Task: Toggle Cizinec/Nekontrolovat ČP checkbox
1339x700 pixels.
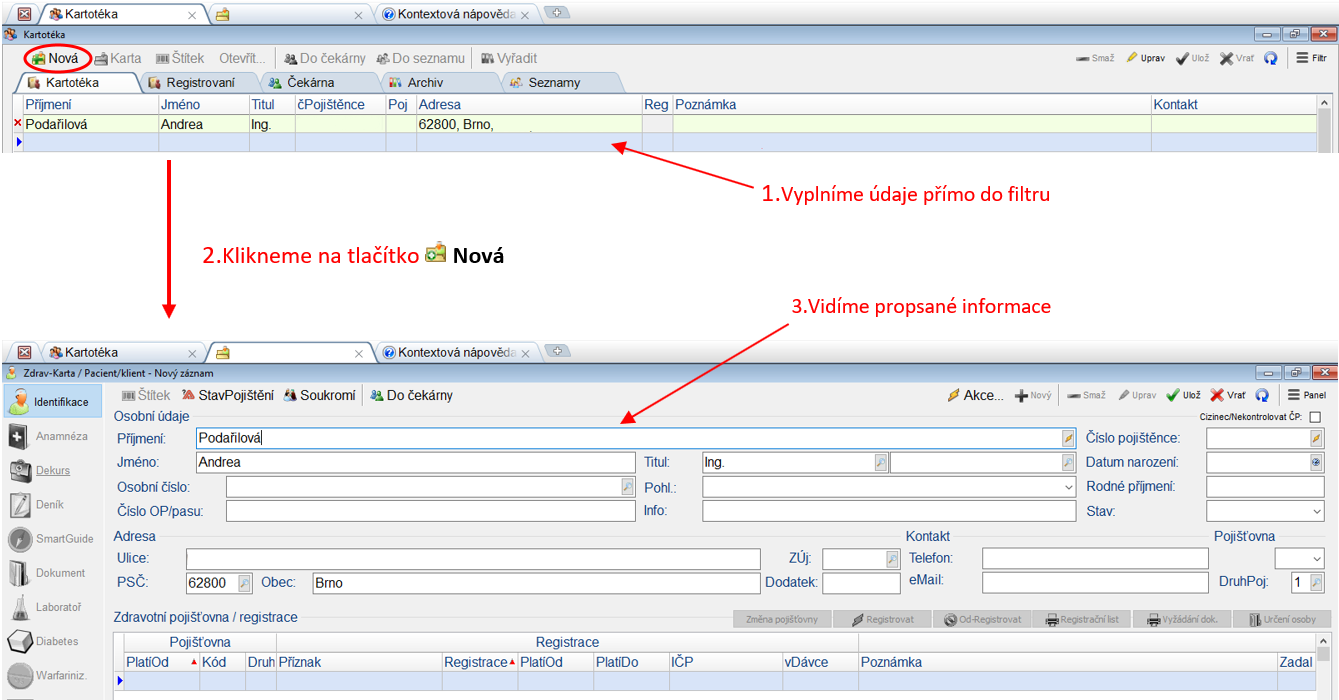Action: point(1315,417)
